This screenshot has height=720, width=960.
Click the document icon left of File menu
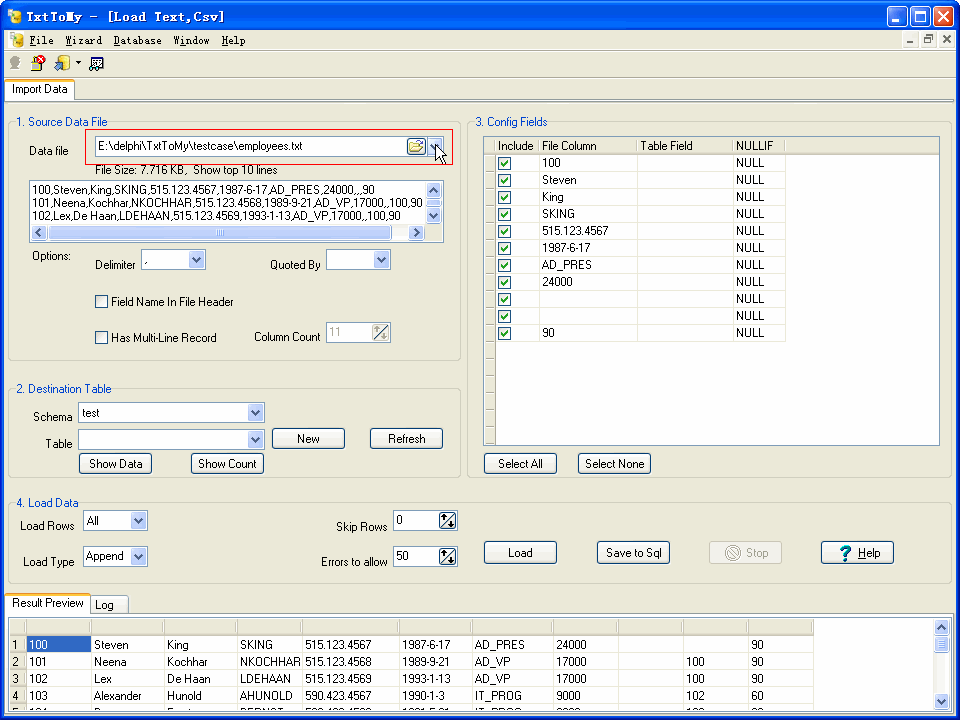[x=17, y=40]
